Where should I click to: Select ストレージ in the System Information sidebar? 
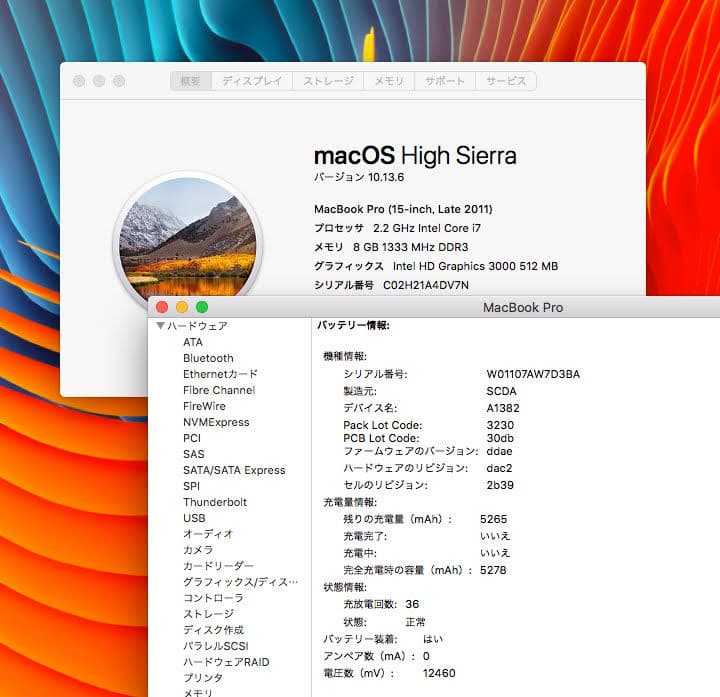pyautogui.click(x=208, y=614)
